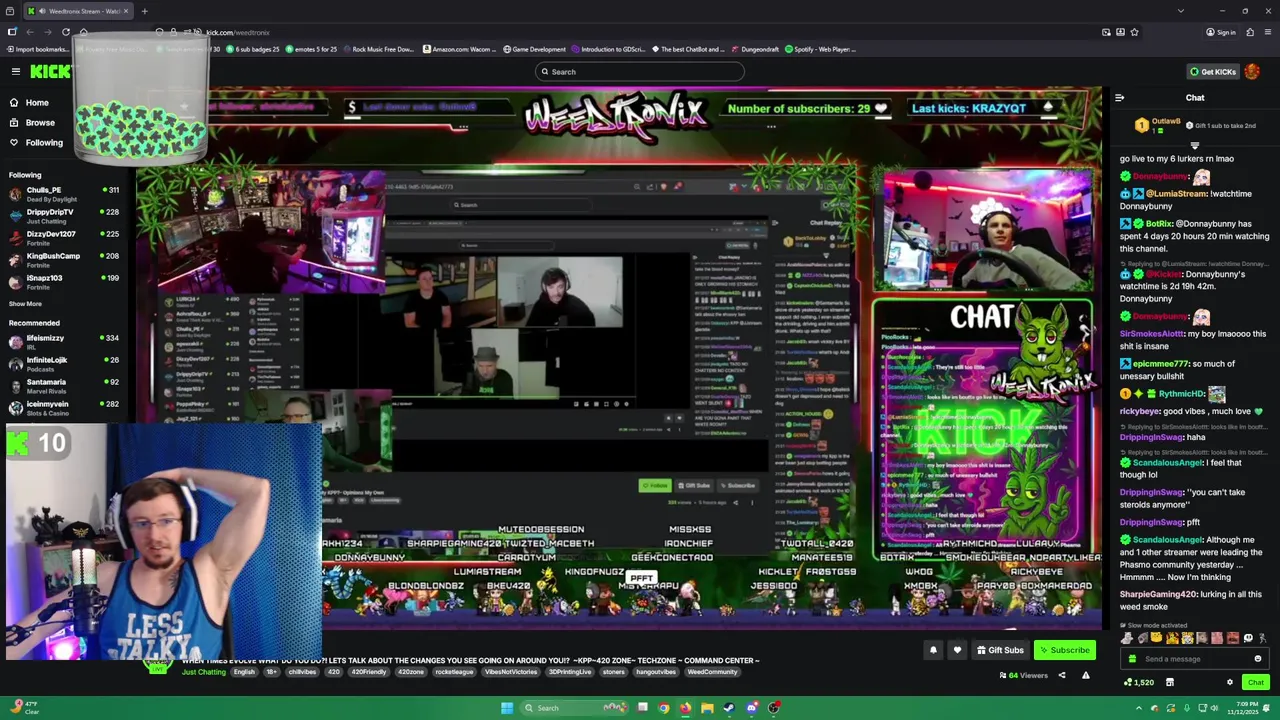Open the browser application menu
Screen dimensions: 1280x720
tap(1267, 32)
